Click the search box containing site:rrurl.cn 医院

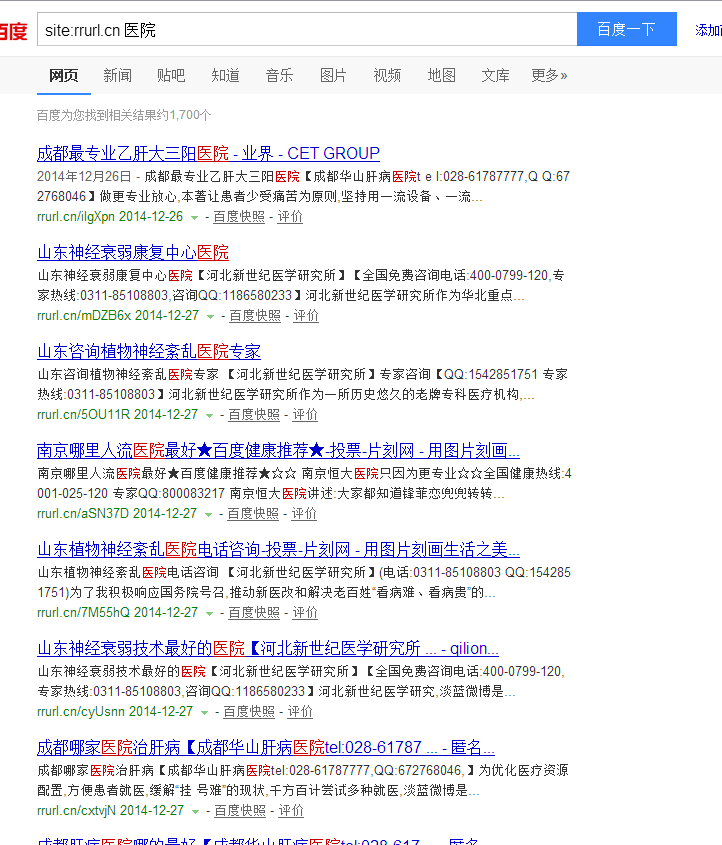pos(307,29)
